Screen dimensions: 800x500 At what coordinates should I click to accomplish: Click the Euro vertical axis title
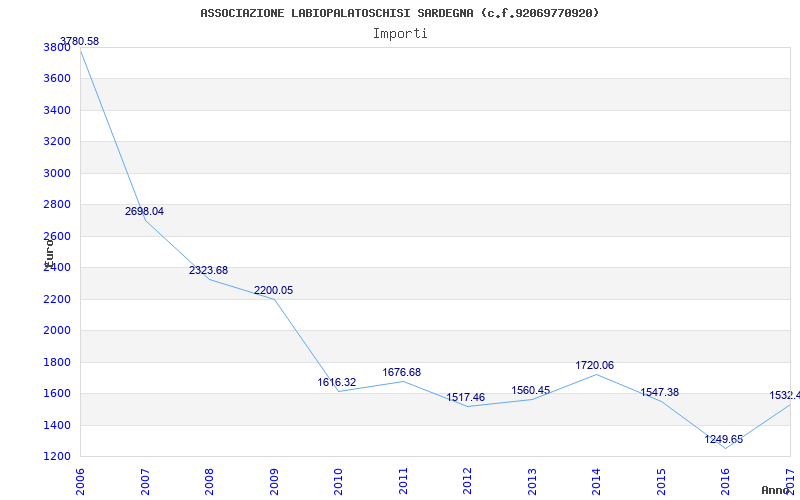tap(48, 251)
